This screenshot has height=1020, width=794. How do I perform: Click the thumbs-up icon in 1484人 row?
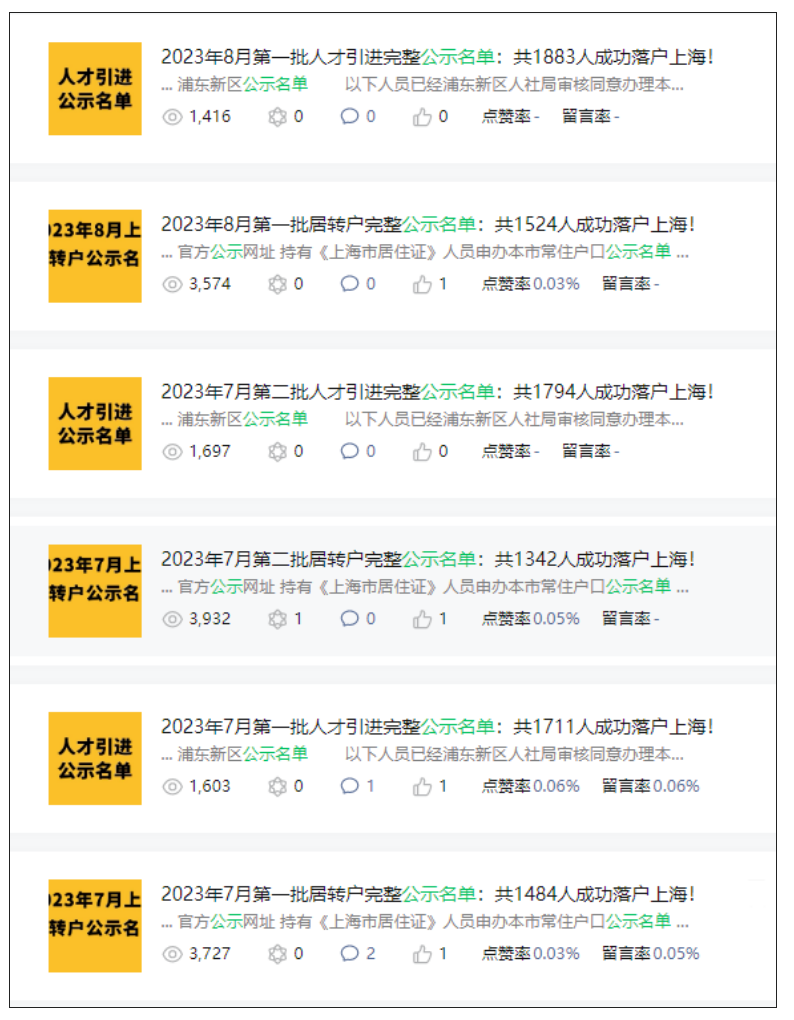coord(422,954)
